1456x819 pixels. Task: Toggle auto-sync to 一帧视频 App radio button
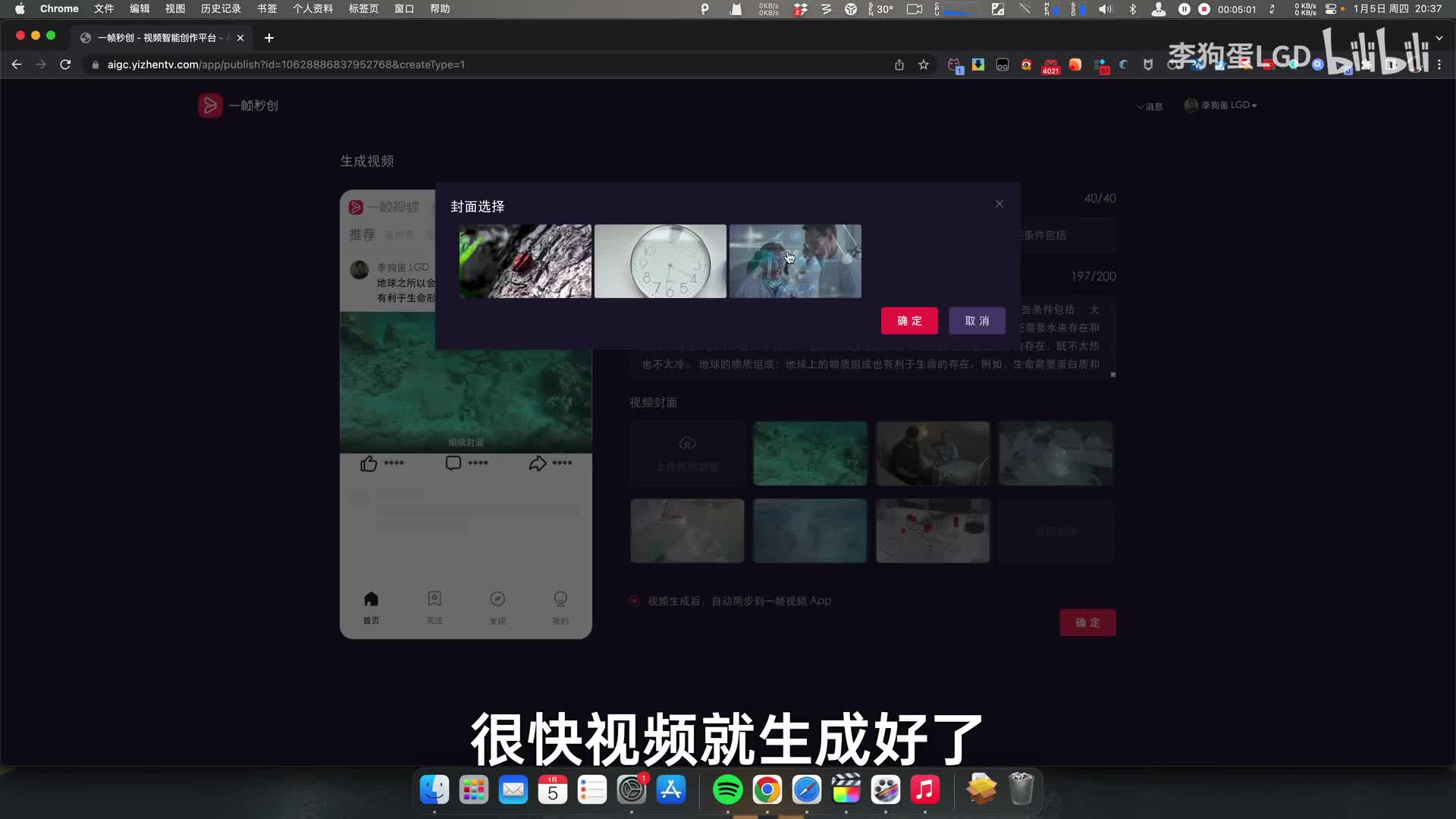click(635, 601)
